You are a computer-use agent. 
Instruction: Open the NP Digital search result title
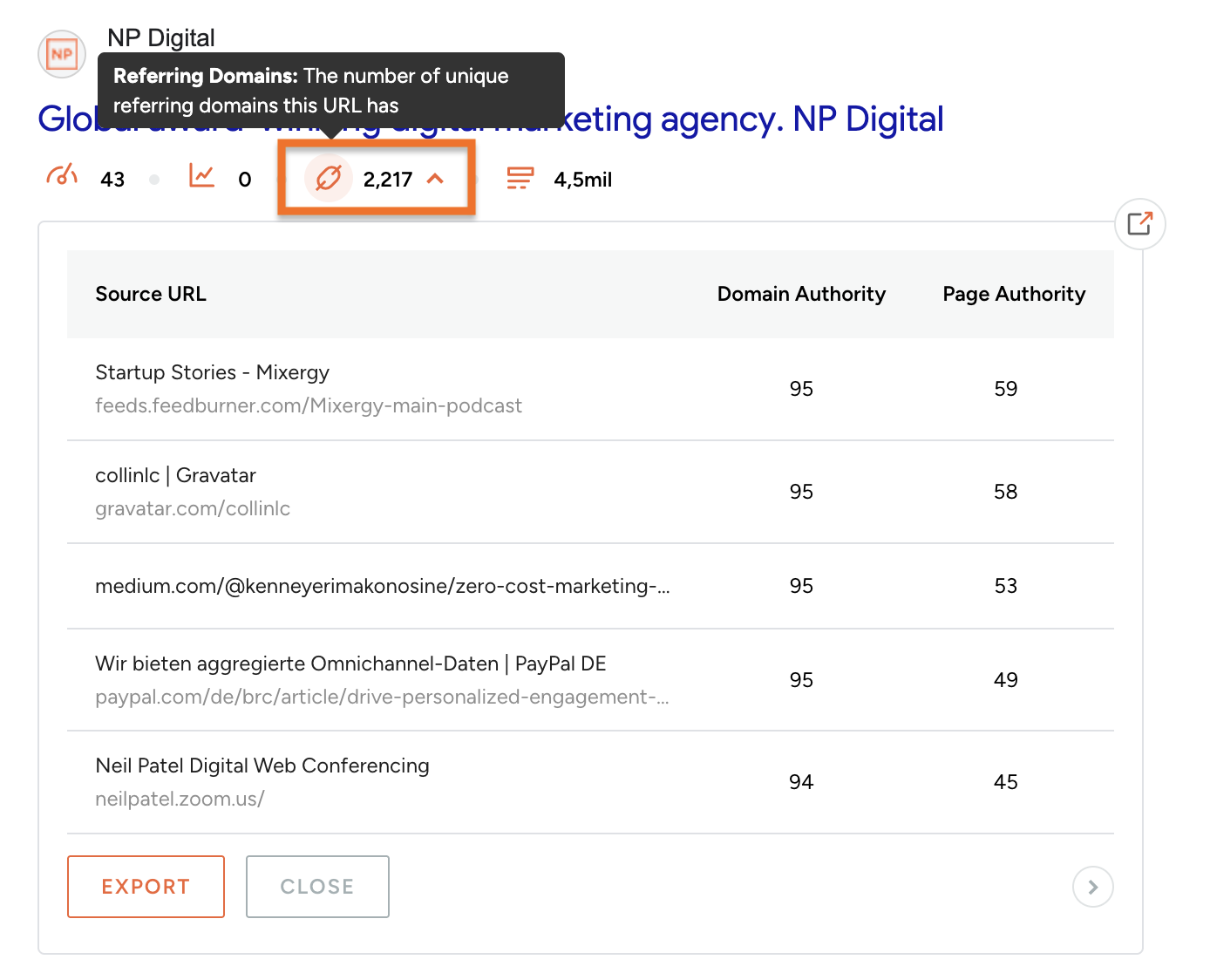(491, 119)
